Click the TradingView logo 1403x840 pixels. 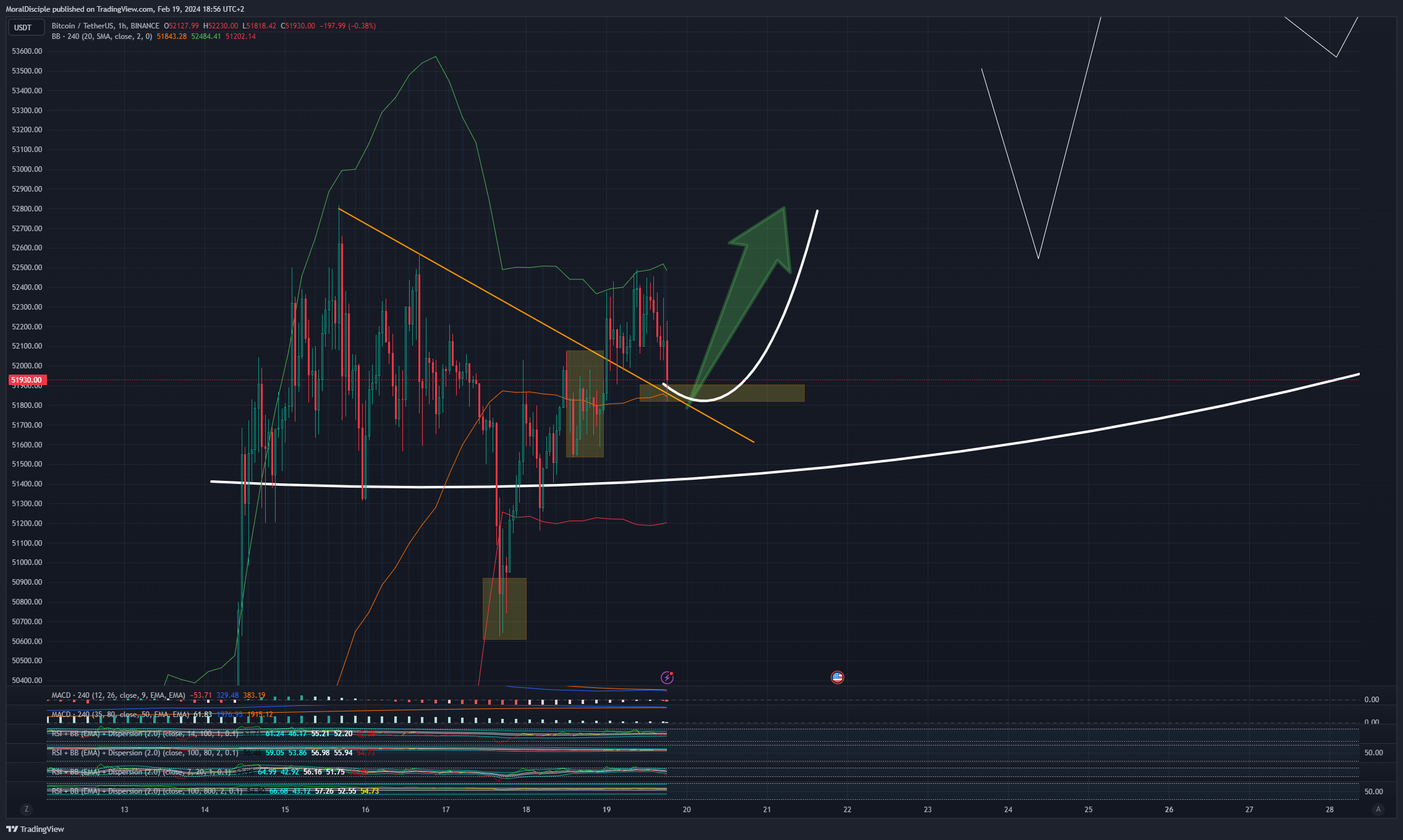pyautogui.click(x=35, y=829)
